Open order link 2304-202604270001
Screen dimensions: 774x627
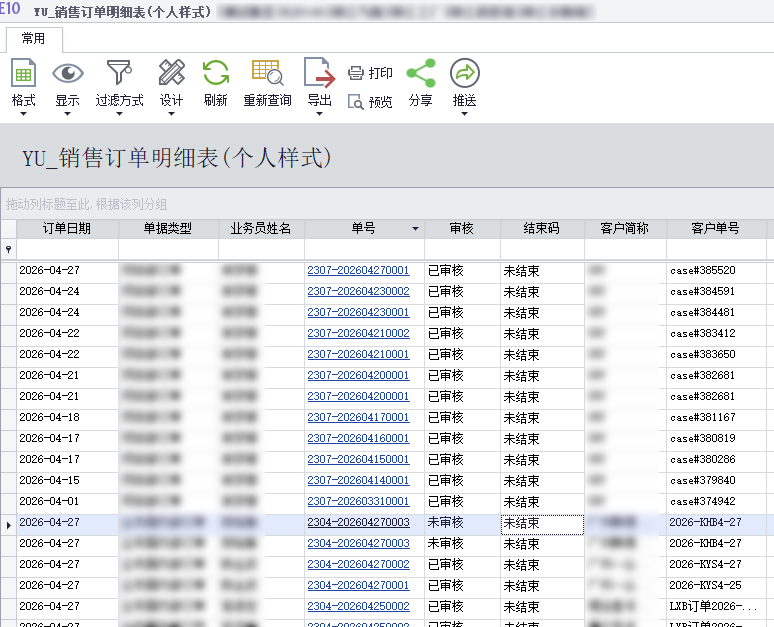click(358, 585)
